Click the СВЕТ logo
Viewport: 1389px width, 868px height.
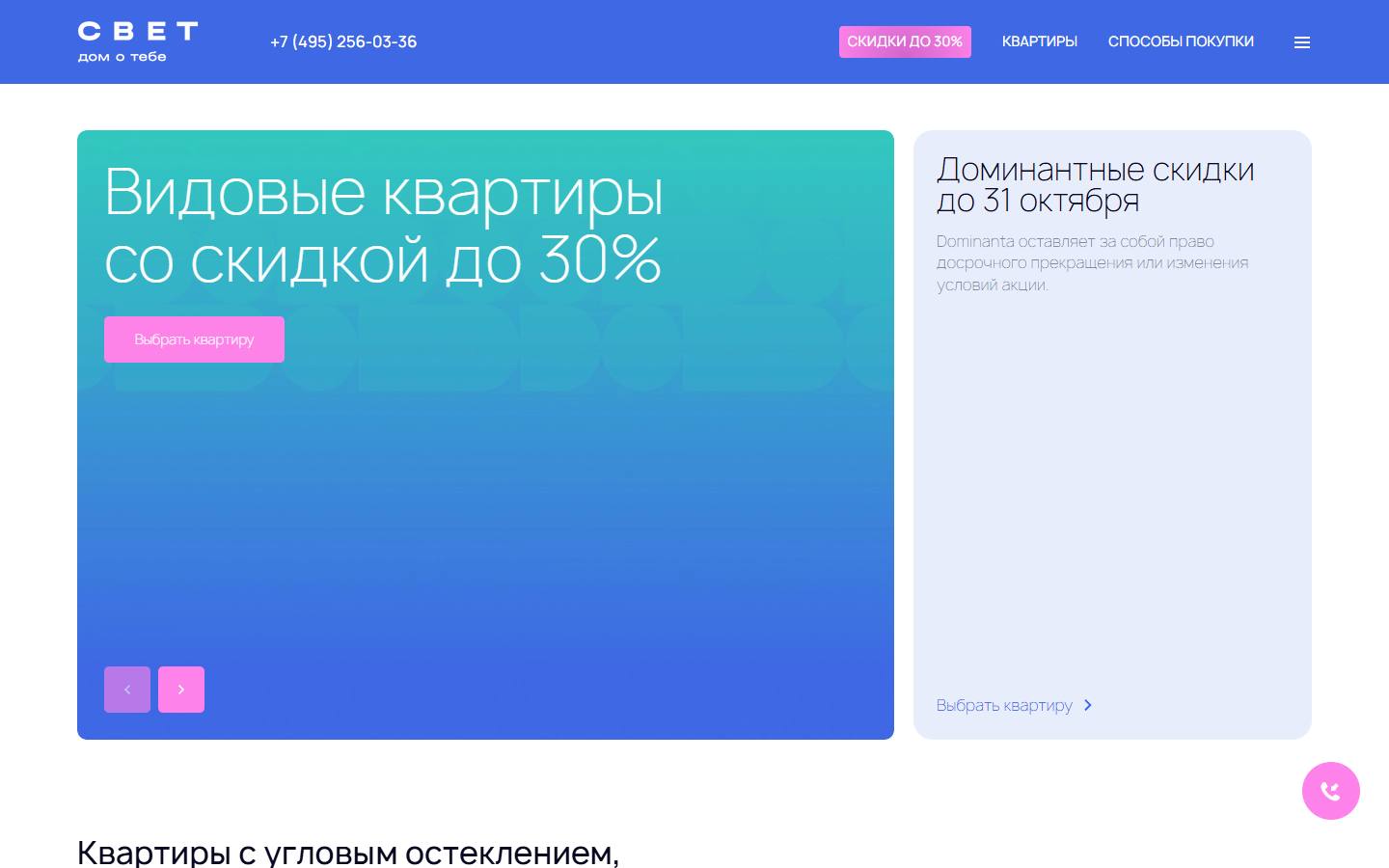pyautogui.click(x=138, y=42)
